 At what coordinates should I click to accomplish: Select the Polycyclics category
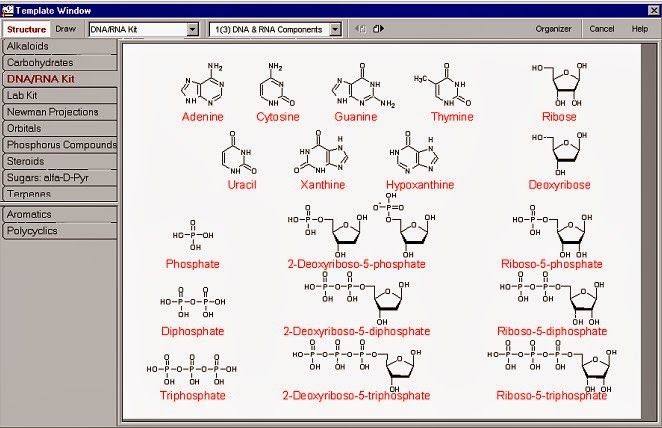point(60,231)
